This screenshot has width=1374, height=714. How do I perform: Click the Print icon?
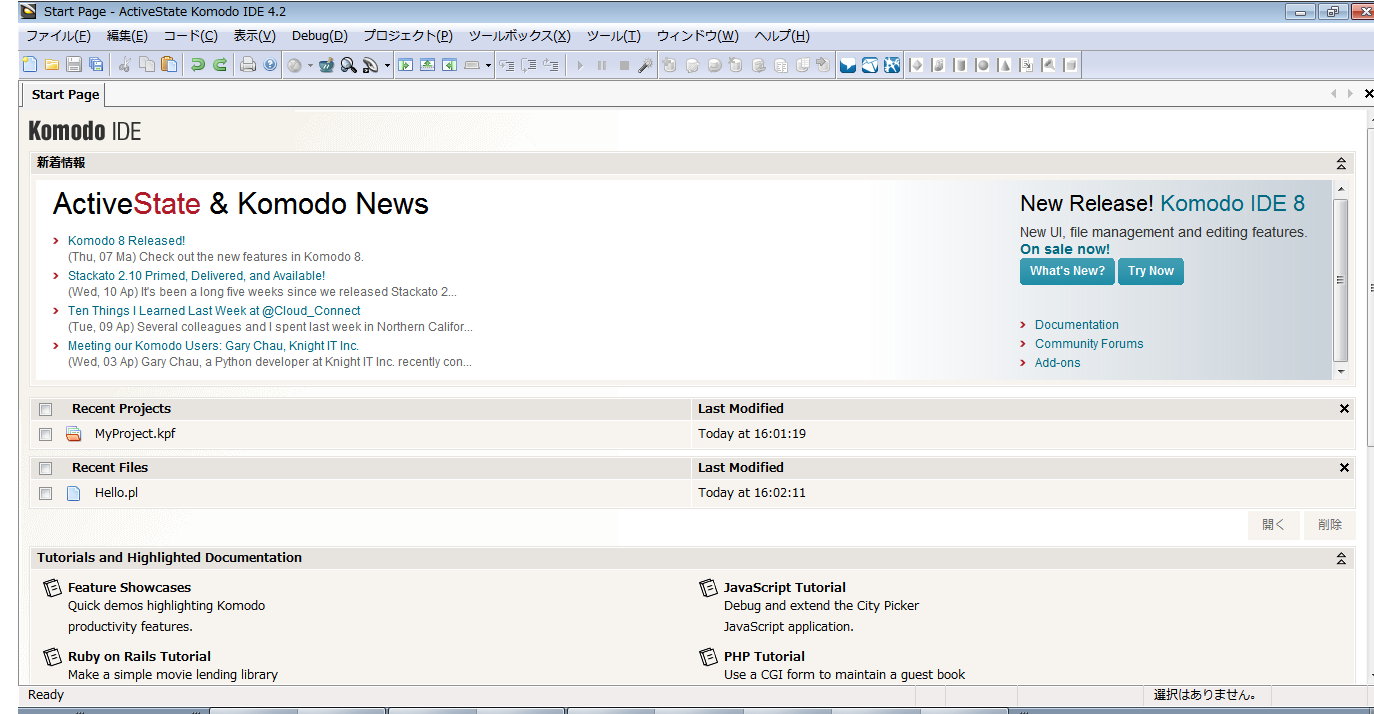248,65
